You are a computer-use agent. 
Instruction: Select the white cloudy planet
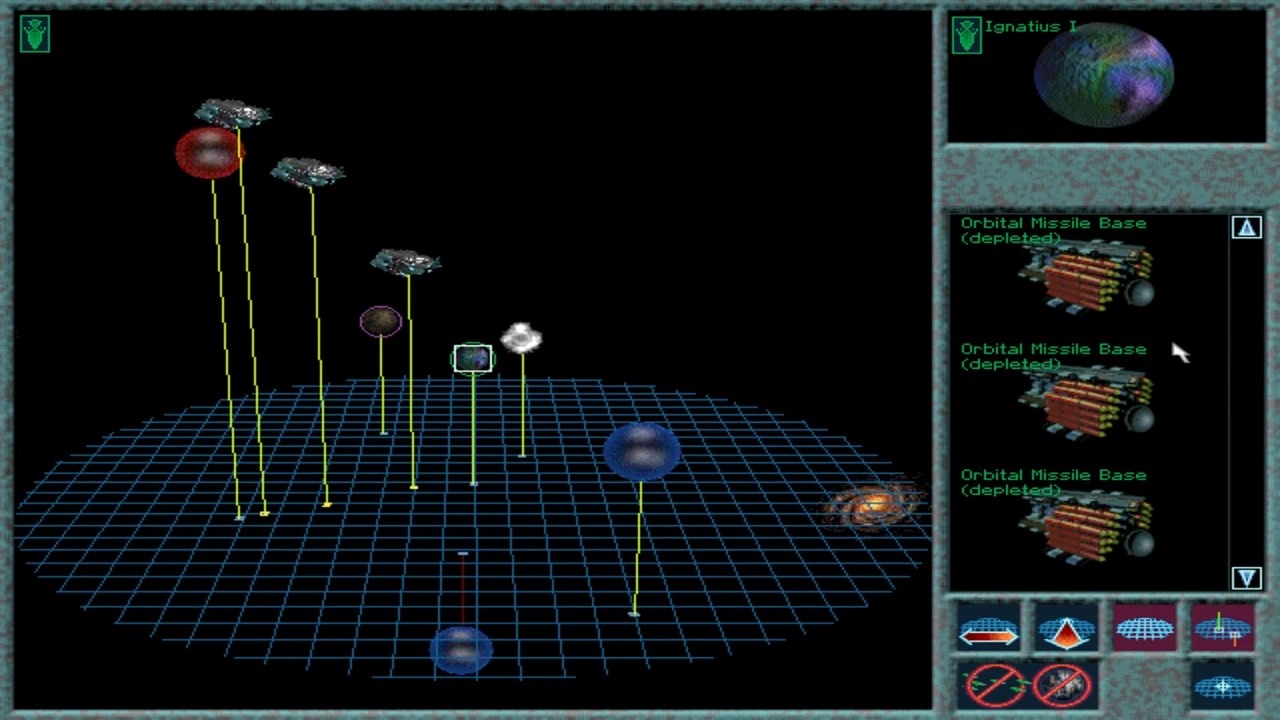click(x=521, y=338)
